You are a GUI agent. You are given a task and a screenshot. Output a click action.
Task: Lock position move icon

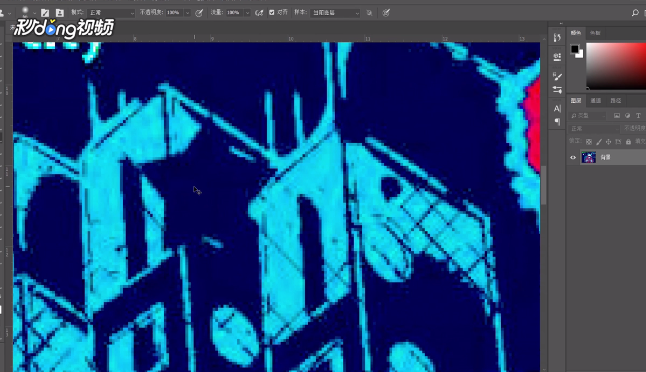(x=609, y=142)
